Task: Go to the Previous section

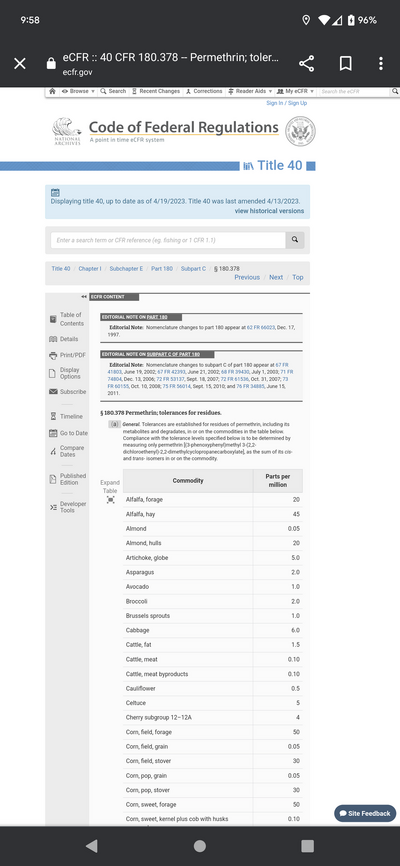Action: (x=247, y=277)
